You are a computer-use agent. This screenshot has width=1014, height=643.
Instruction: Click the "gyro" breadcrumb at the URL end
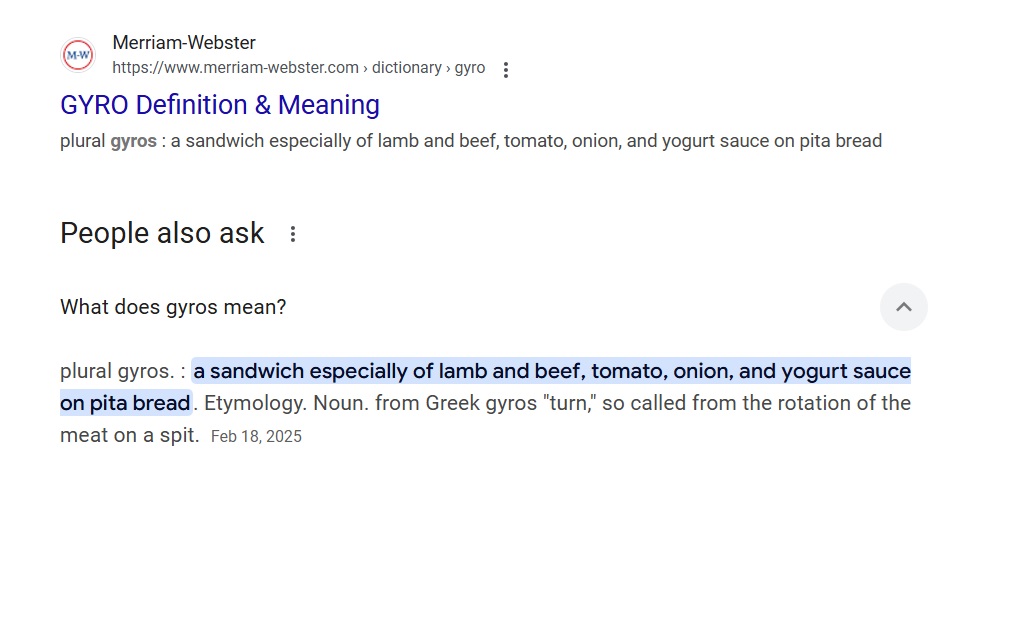click(470, 68)
